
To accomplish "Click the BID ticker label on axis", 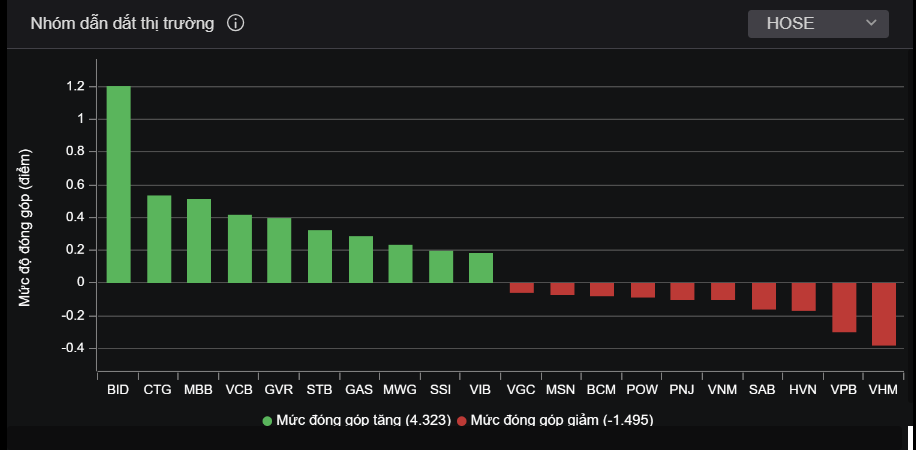I will pos(118,389).
